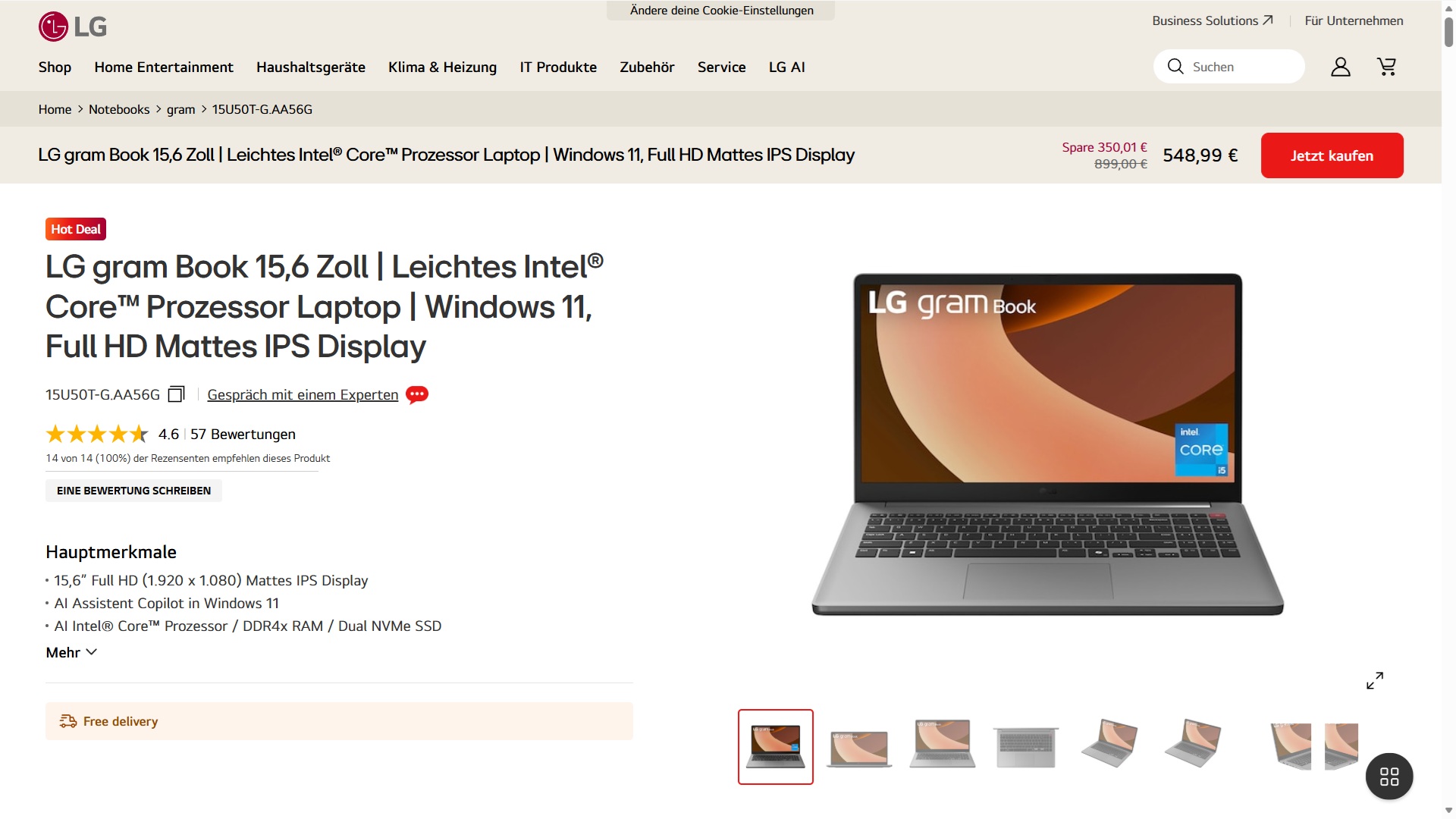Open the Klima & Heizung menu
Image resolution: width=1456 pixels, height=819 pixels.
click(442, 67)
